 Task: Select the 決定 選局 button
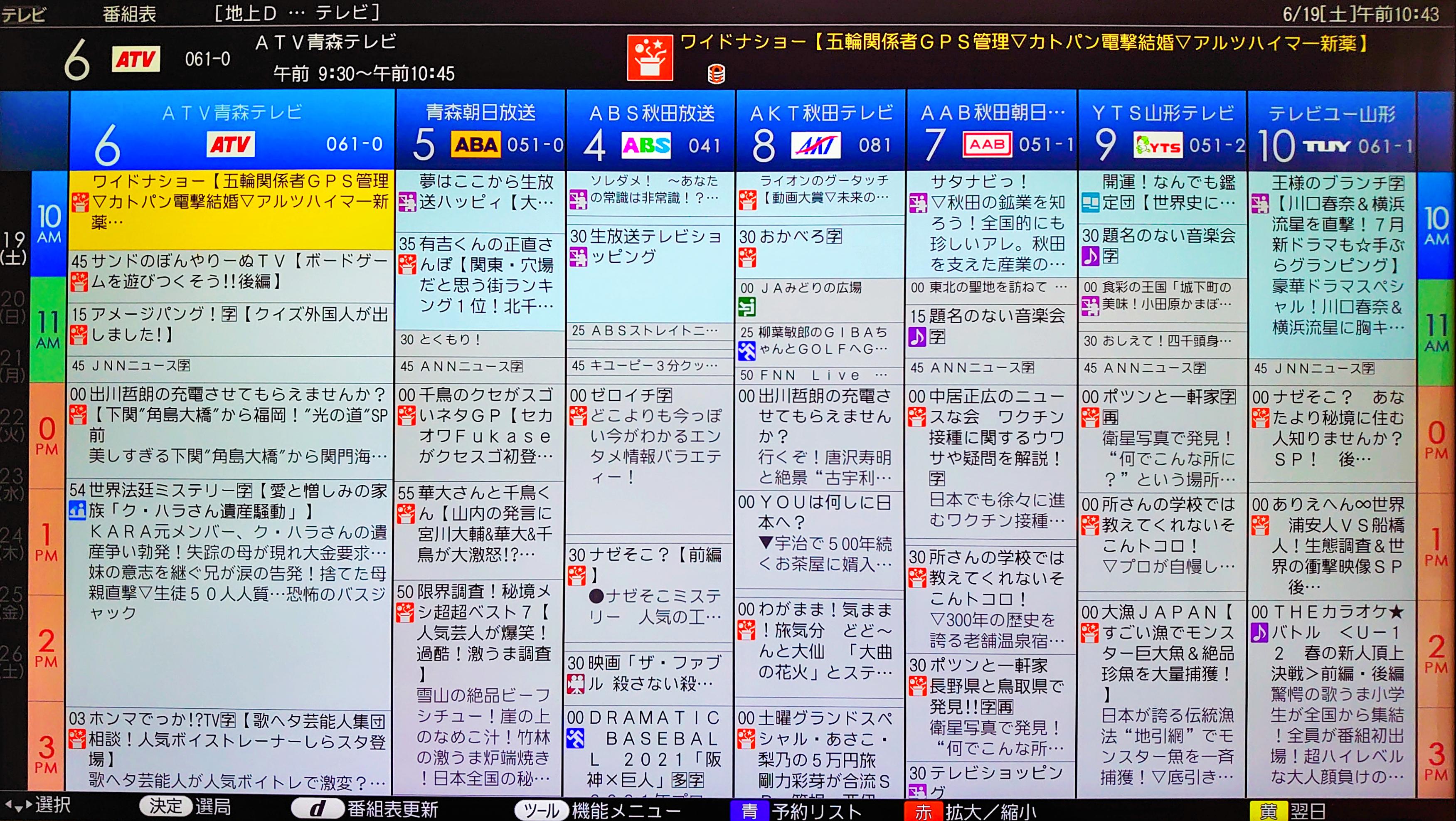[x=185, y=807]
